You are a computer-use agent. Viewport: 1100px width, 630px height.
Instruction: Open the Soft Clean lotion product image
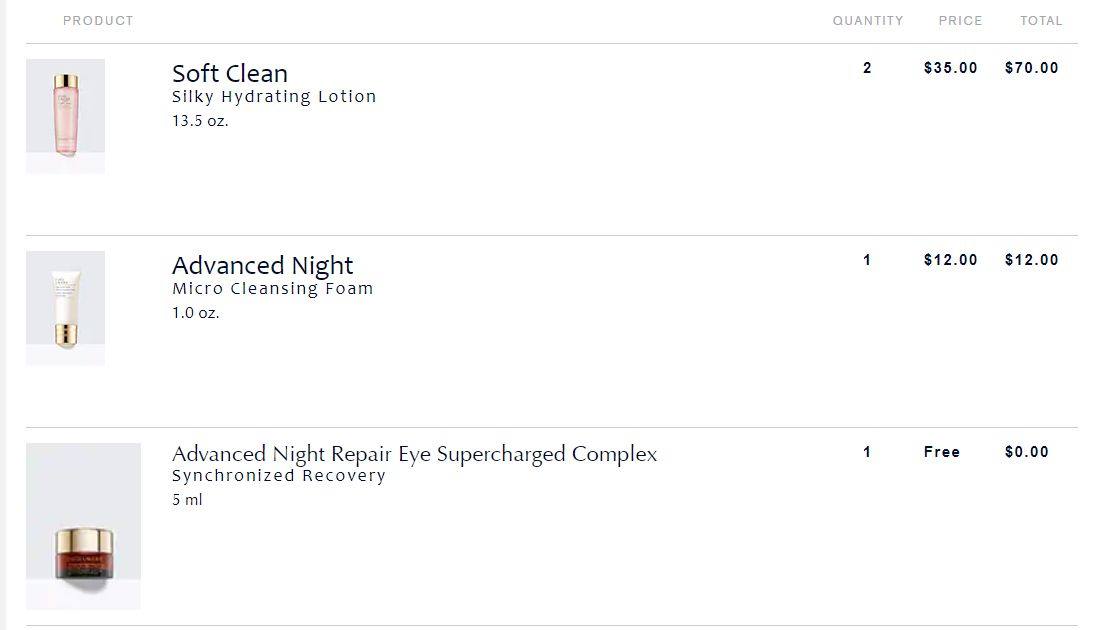click(x=65, y=116)
